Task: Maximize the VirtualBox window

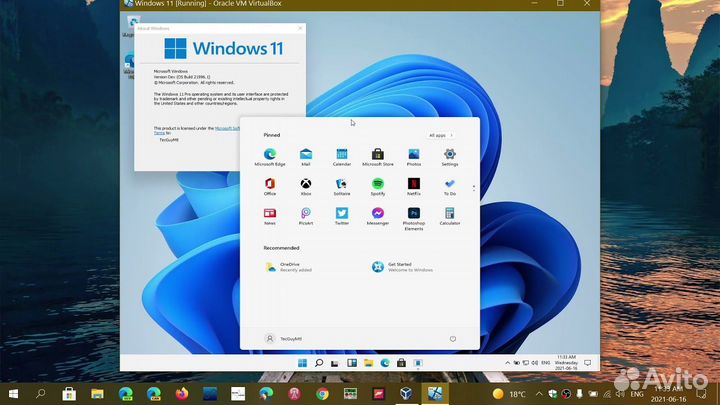Action: (560, 4)
